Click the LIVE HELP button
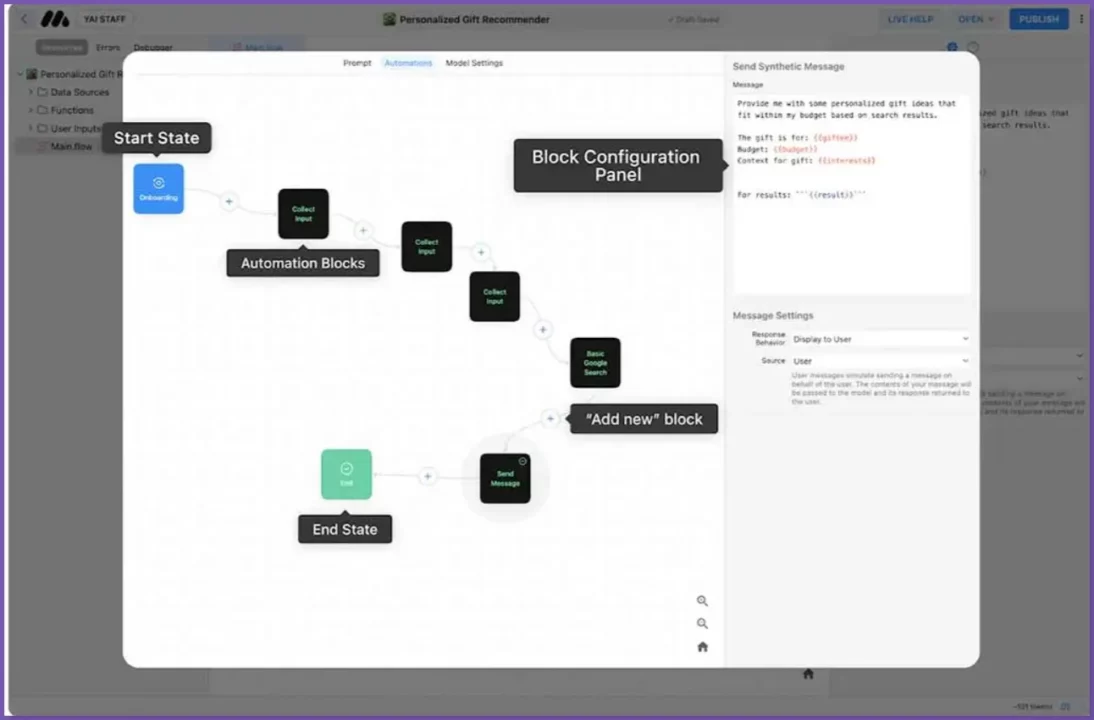The height and width of the screenshot is (720, 1094). pos(910,19)
